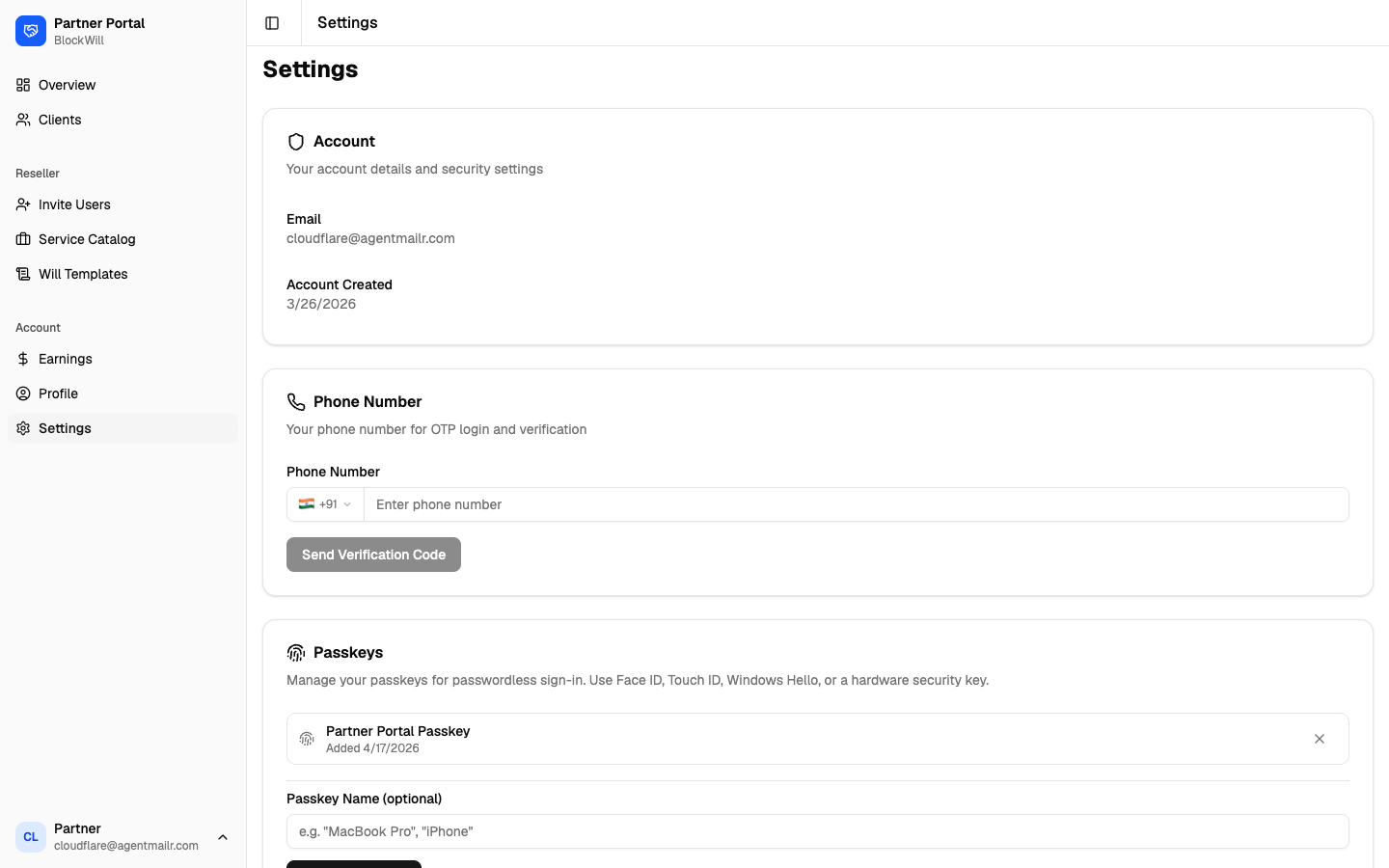This screenshot has height=868, width=1389.
Task: Click the fingerprint icon beside Partner Portal Passkey
Action: coord(307,739)
